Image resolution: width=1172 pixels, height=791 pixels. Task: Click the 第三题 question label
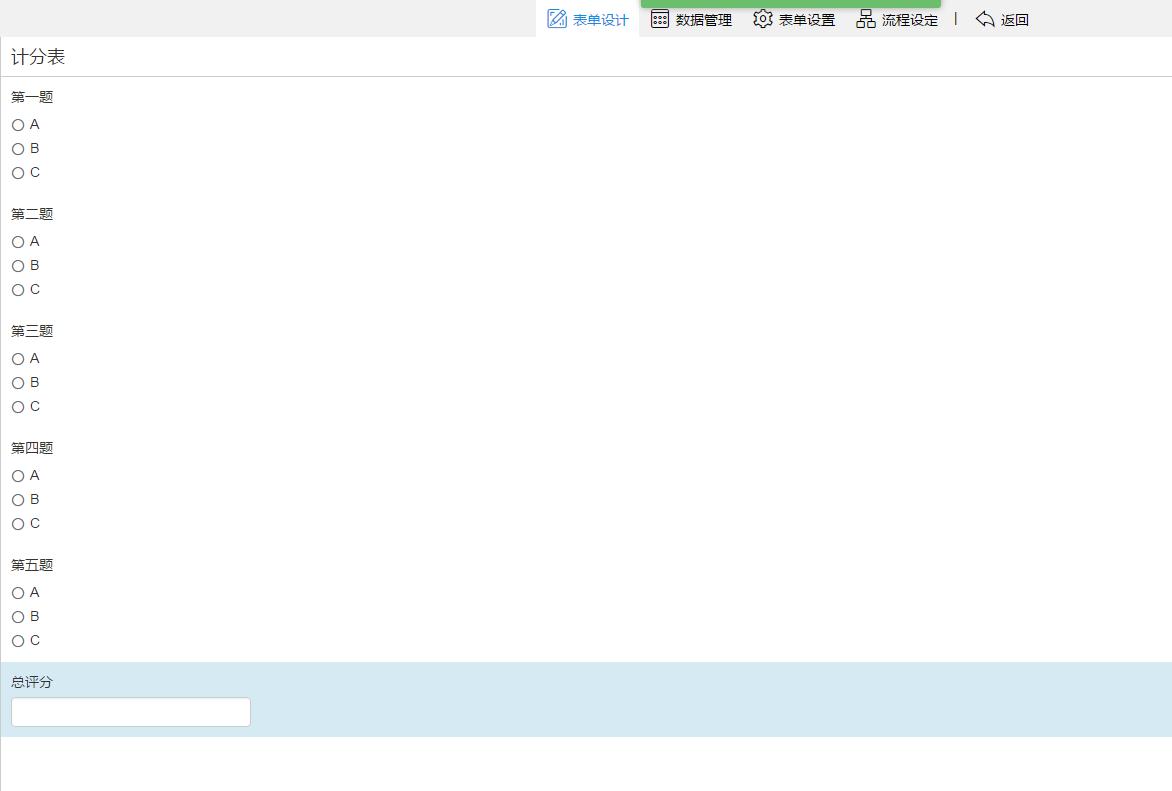tap(32, 331)
